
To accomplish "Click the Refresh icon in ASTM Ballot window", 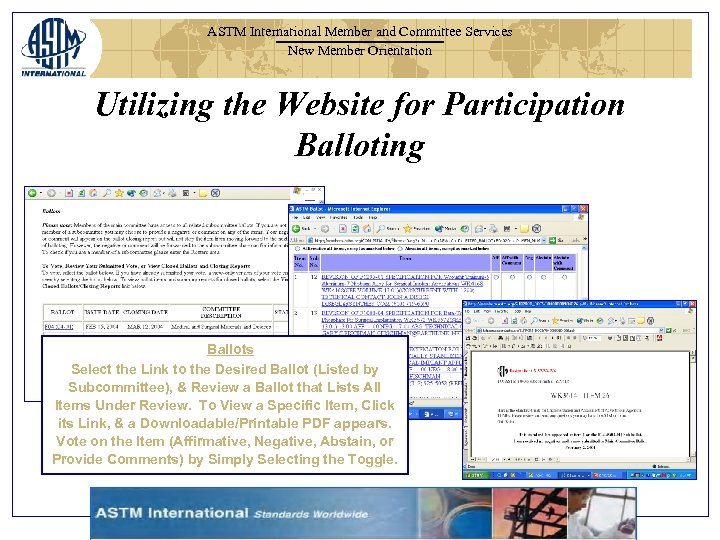I will pos(355,229).
